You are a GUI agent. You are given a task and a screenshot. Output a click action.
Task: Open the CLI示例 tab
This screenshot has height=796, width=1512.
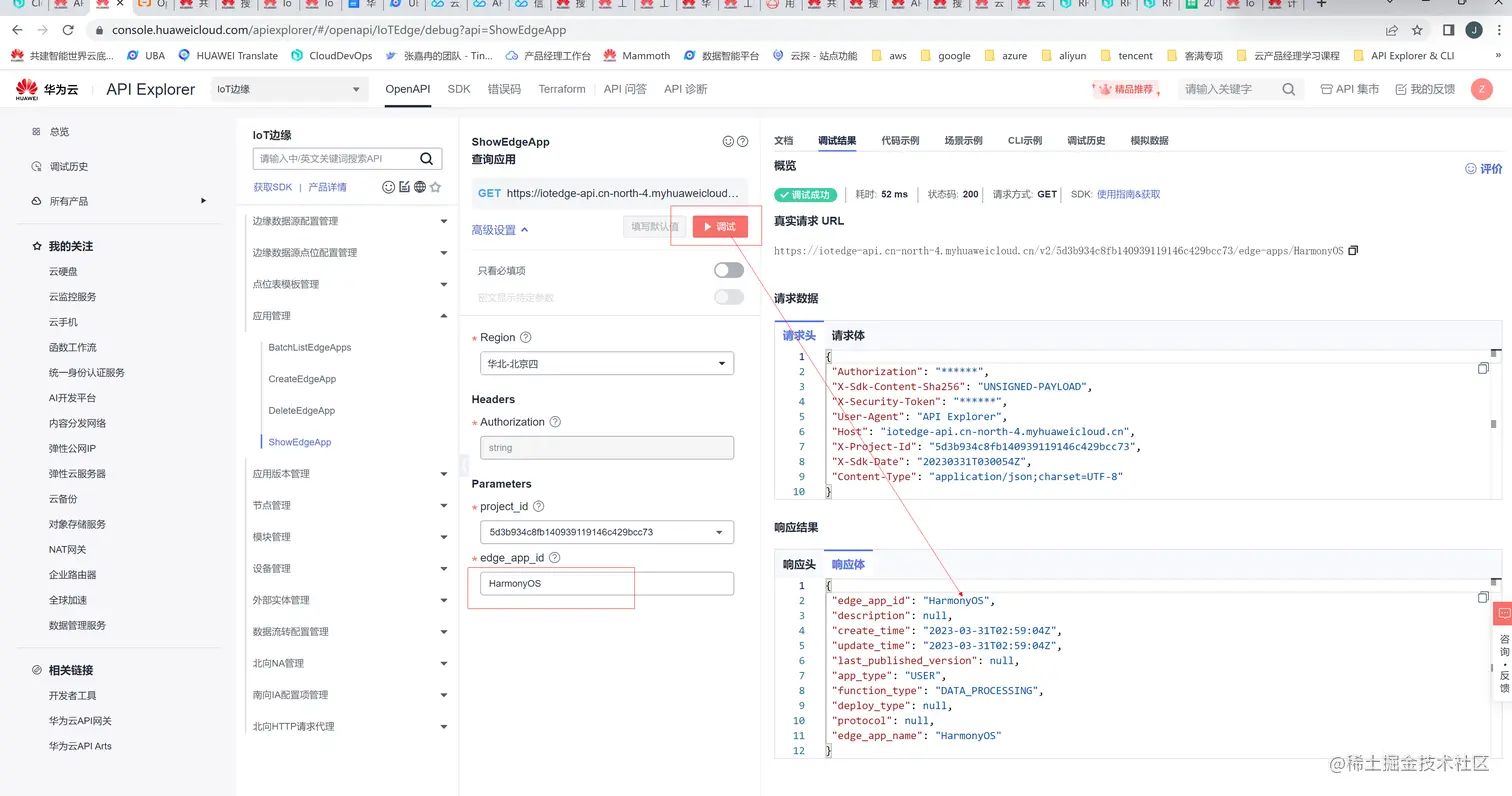tap(1025, 141)
